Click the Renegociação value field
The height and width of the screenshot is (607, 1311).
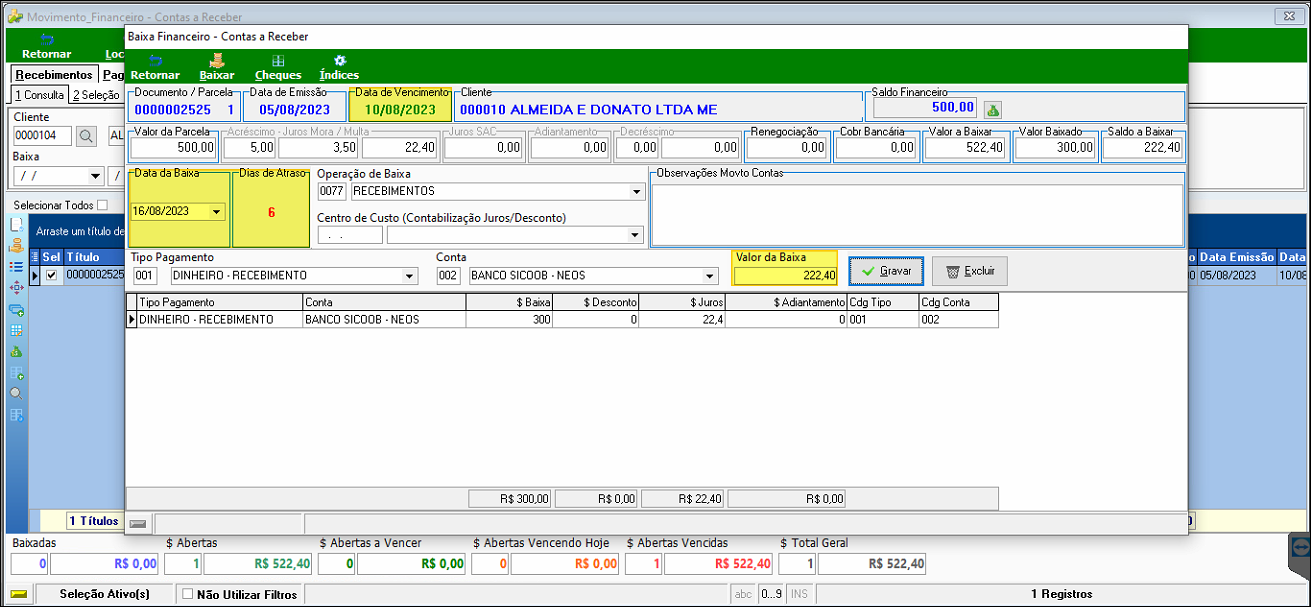(x=788, y=147)
